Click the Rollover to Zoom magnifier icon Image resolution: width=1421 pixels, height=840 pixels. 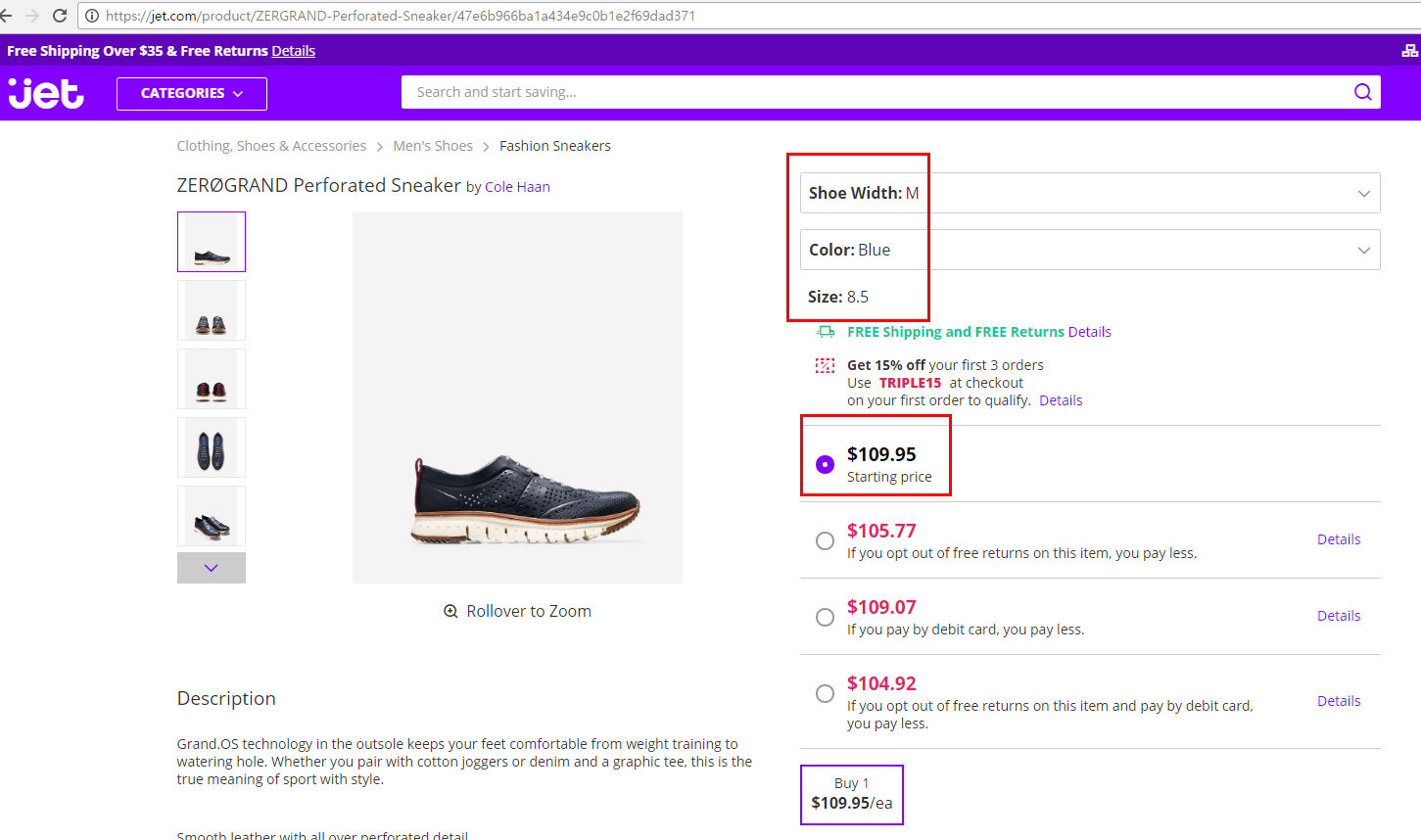pyautogui.click(x=450, y=611)
